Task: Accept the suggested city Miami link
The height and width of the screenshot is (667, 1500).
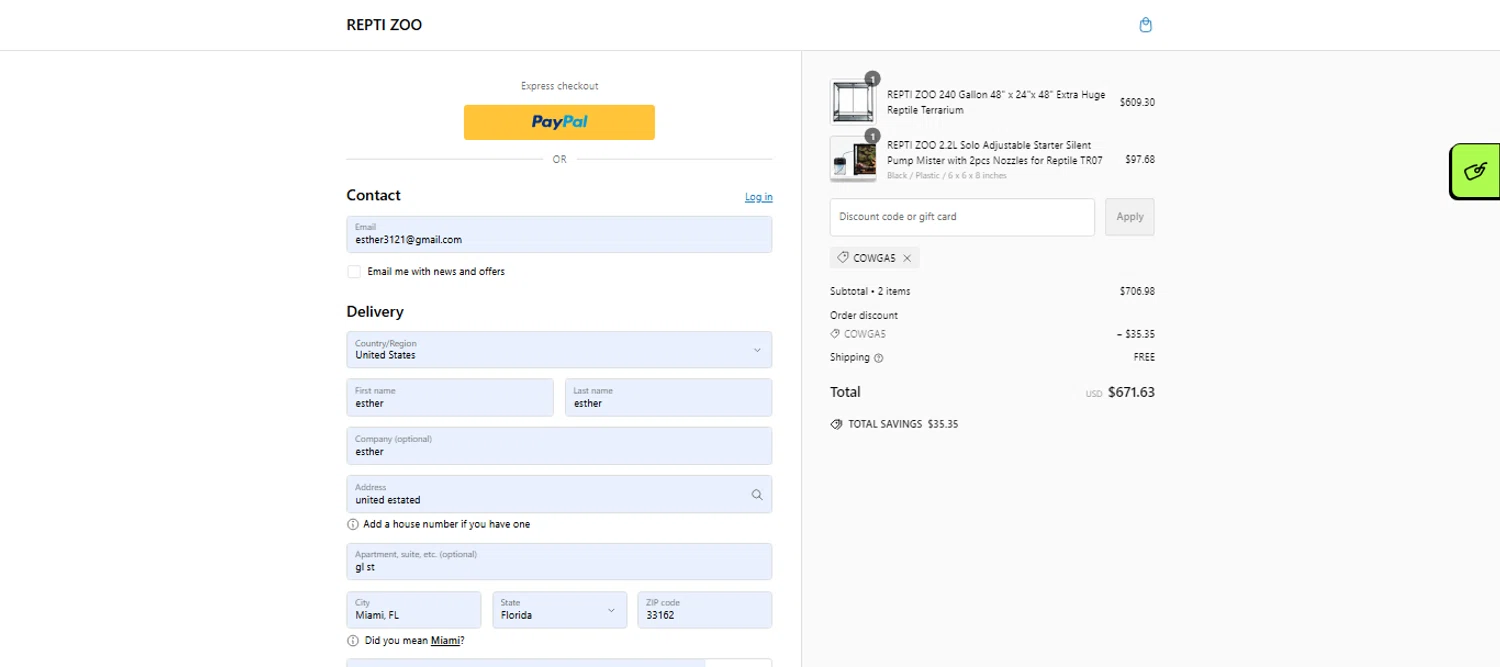Action: point(445,641)
